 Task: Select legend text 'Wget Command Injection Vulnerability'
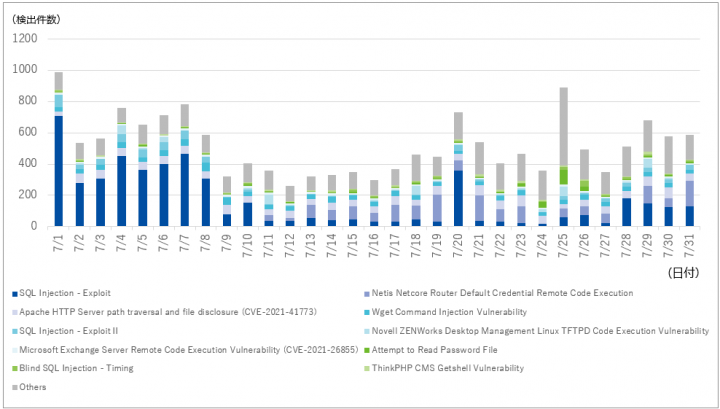(x=449, y=312)
